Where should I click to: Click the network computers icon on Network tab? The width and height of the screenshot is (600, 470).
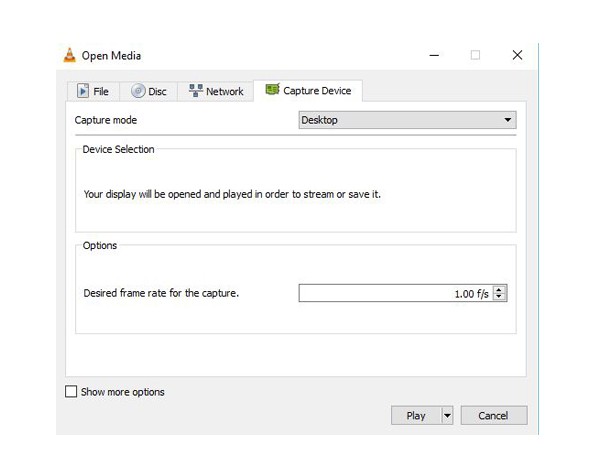(194, 91)
